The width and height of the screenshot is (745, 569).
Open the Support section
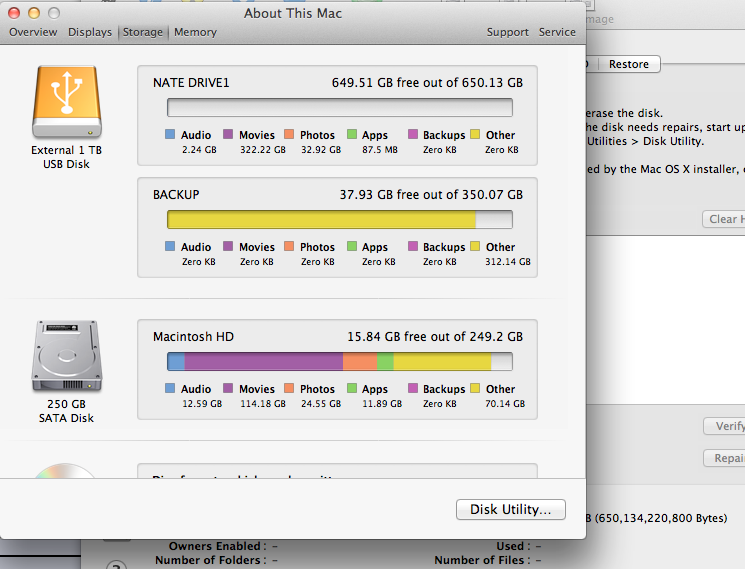coord(507,32)
